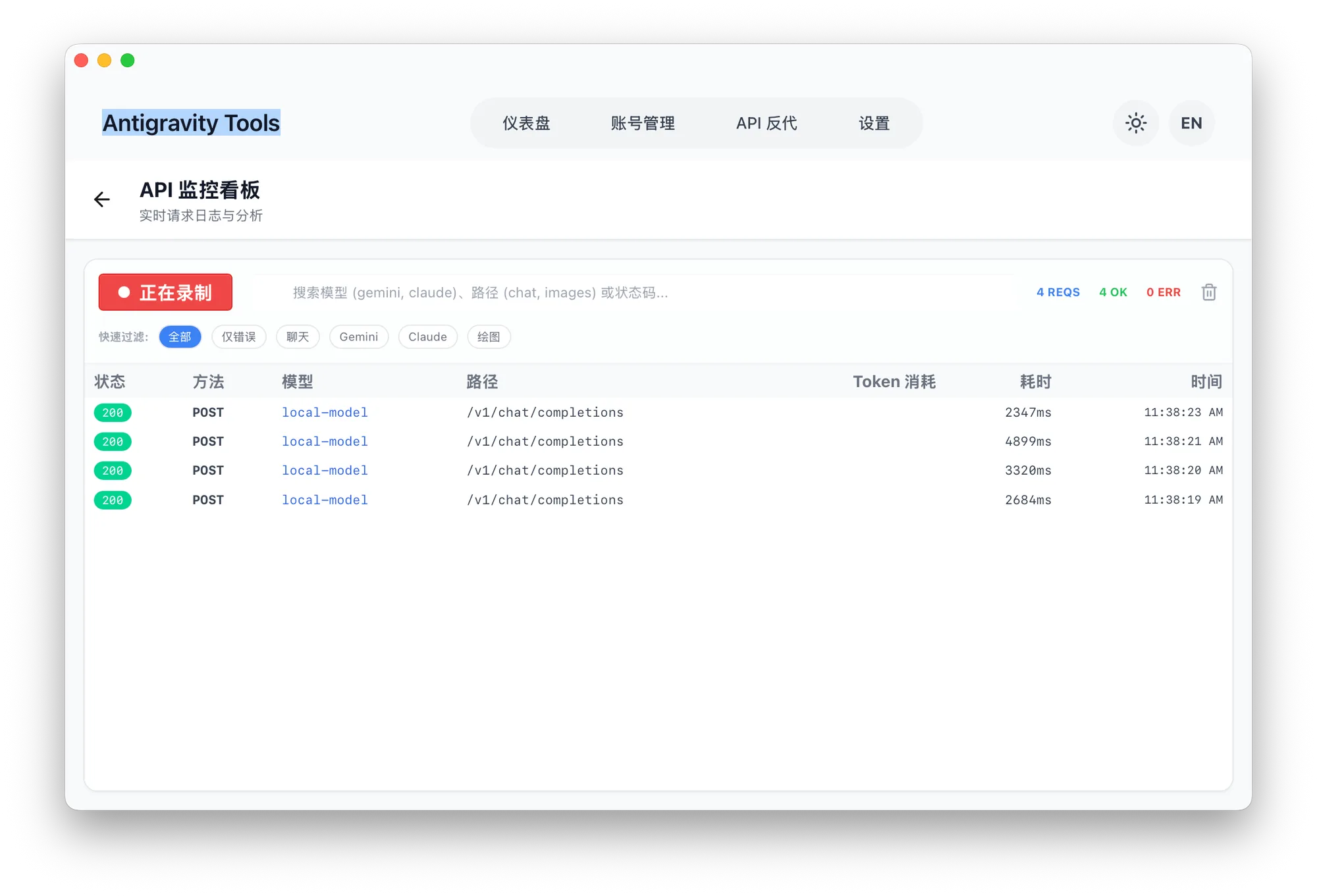This screenshot has width=1317, height=896.
Task: Filter logs by Gemini chip
Action: 358,337
